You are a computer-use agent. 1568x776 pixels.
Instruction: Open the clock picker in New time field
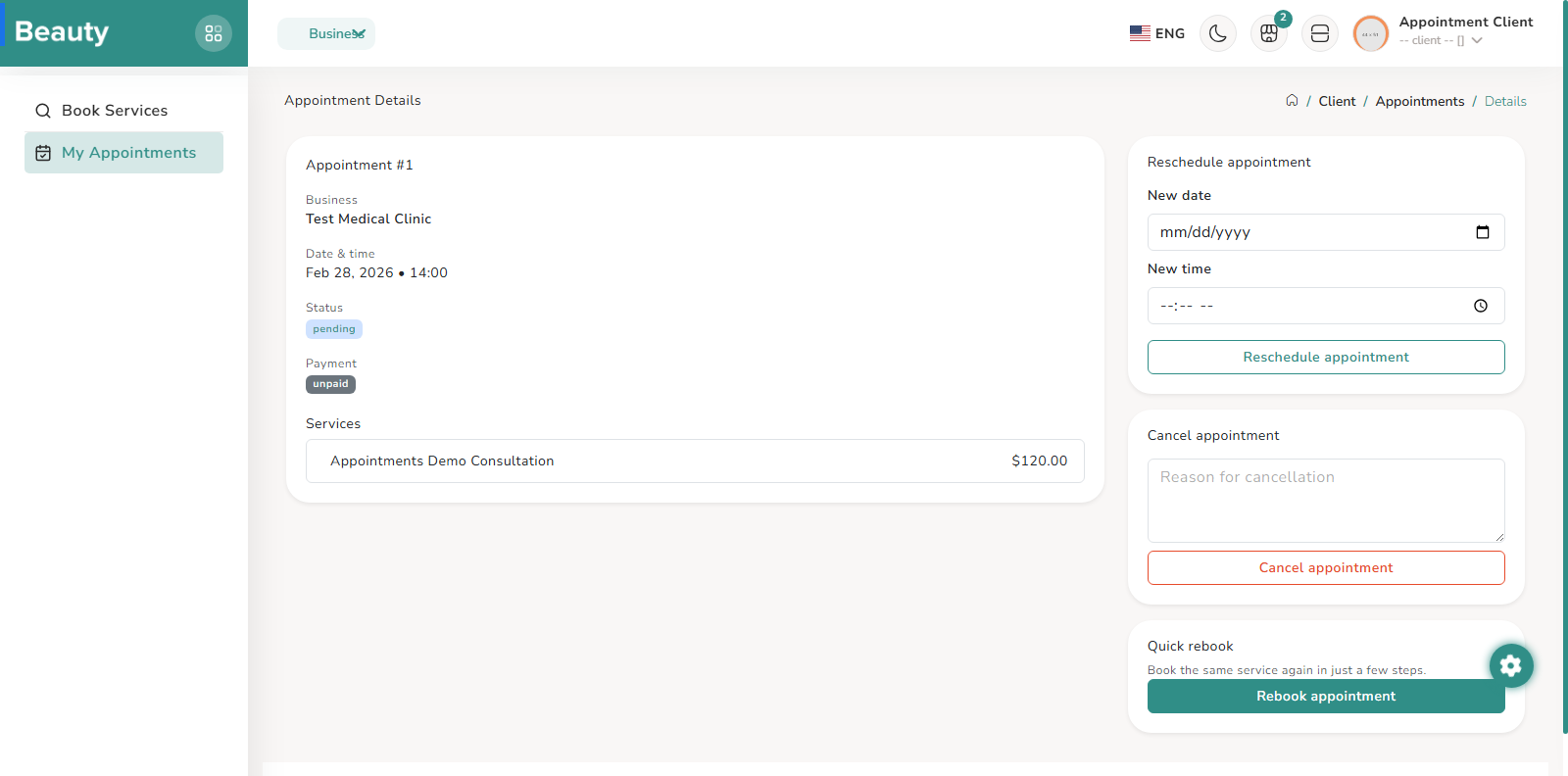[x=1480, y=306]
